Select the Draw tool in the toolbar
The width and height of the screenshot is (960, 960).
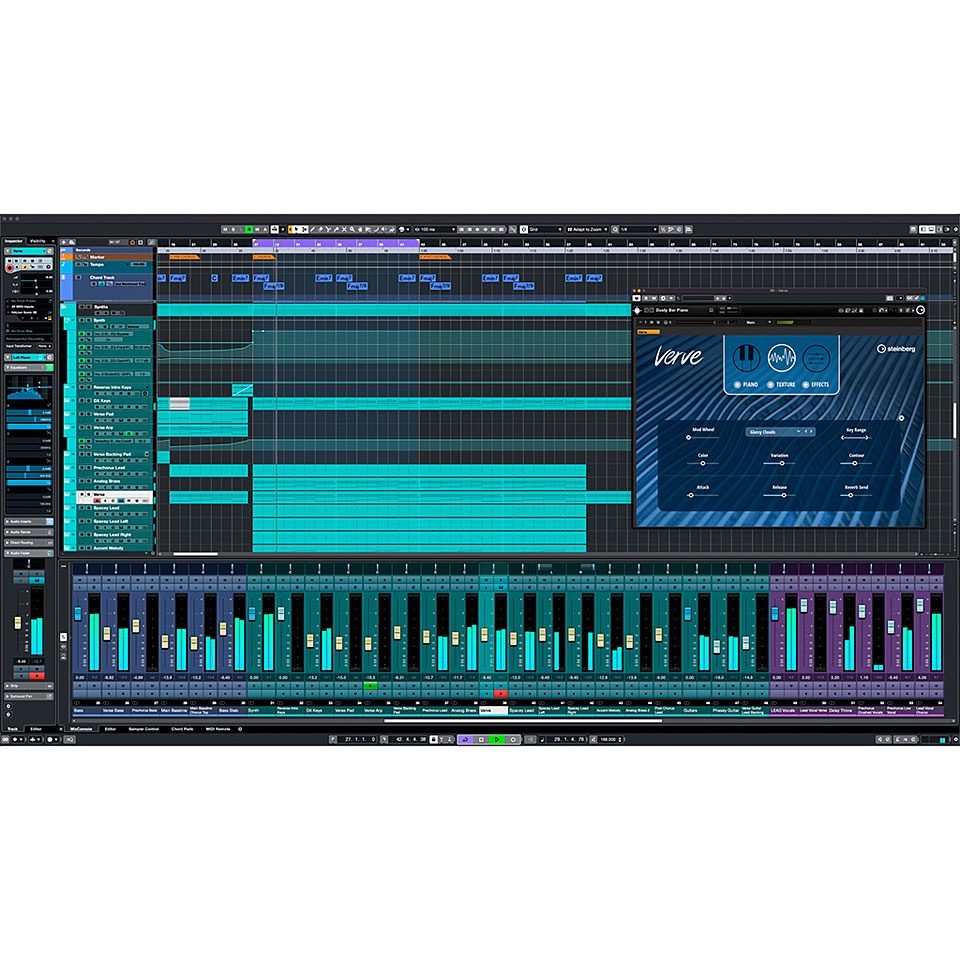pos(312,230)
